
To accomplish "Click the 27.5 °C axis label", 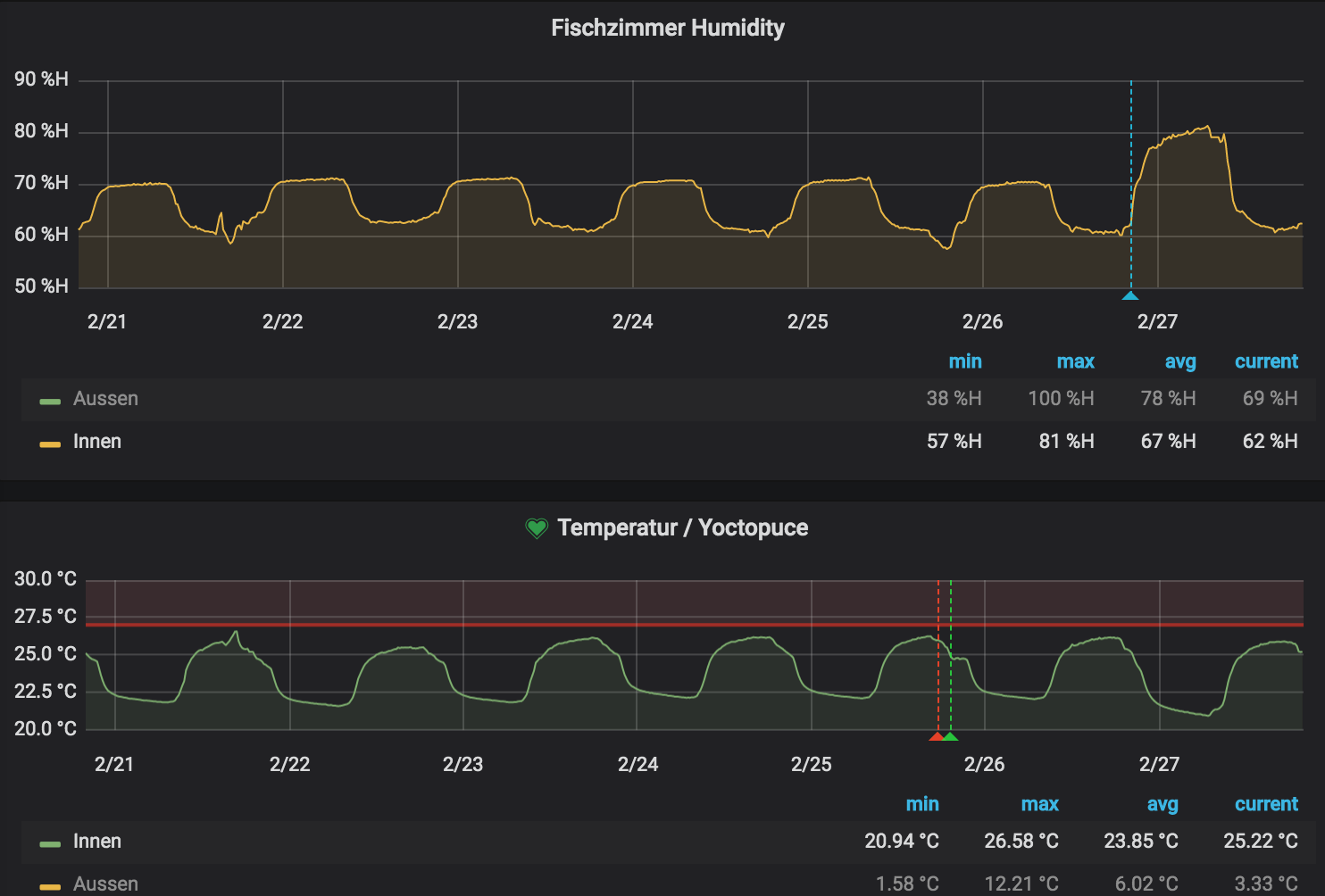I will tap(46, 617).
